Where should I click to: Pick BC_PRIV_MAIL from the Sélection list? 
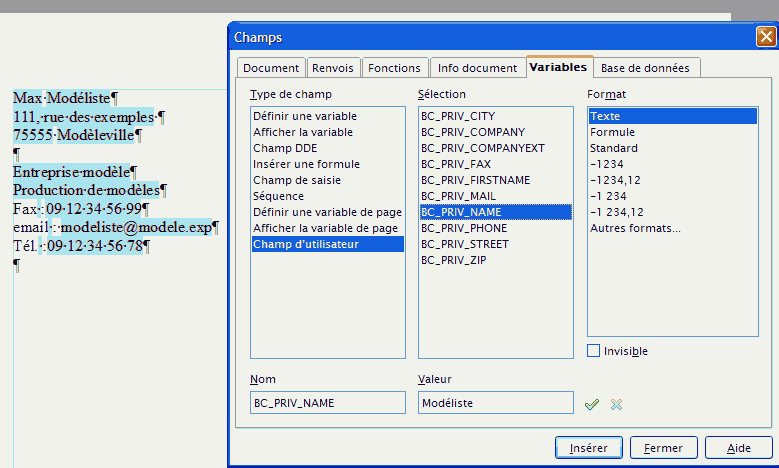(457, 196)
